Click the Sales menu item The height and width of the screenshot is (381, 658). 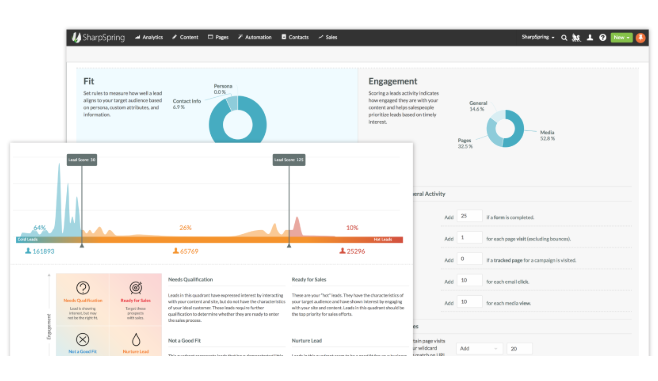[328, 37]
